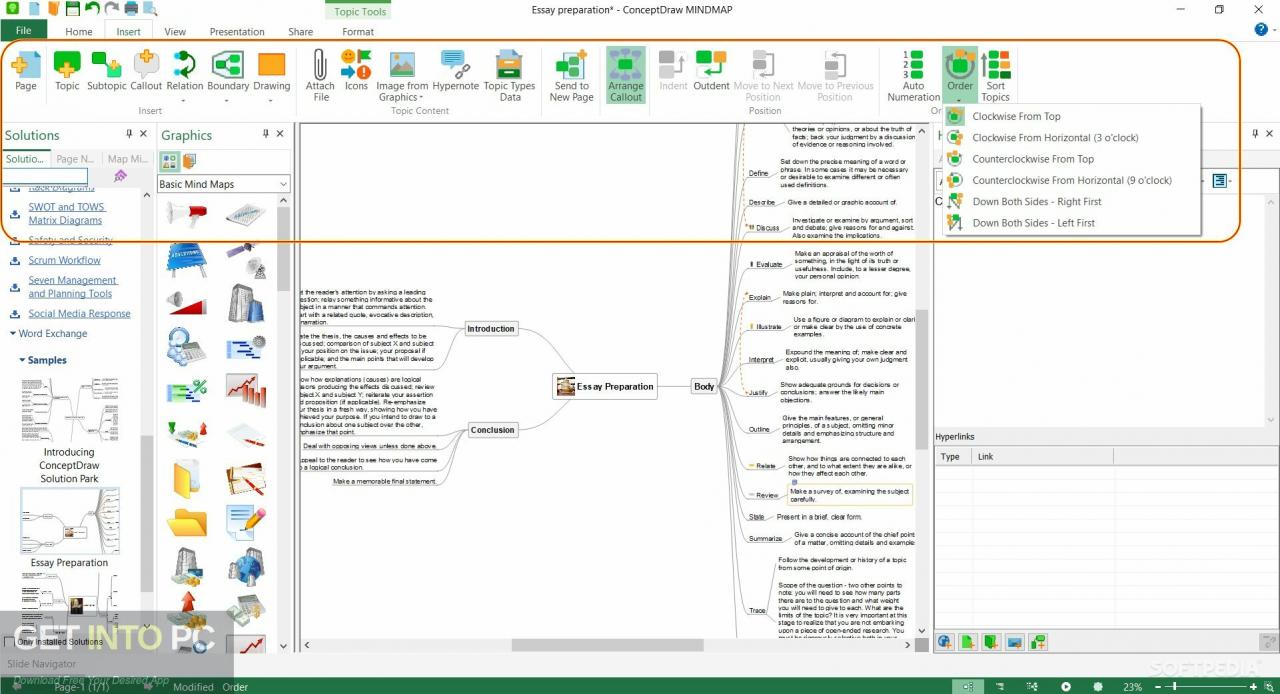The width and height of the screenshot is (1280, 694).
Task: Open SWOT and TOWS Matrix Diagrams link
Action: click(x=66, y=213)
